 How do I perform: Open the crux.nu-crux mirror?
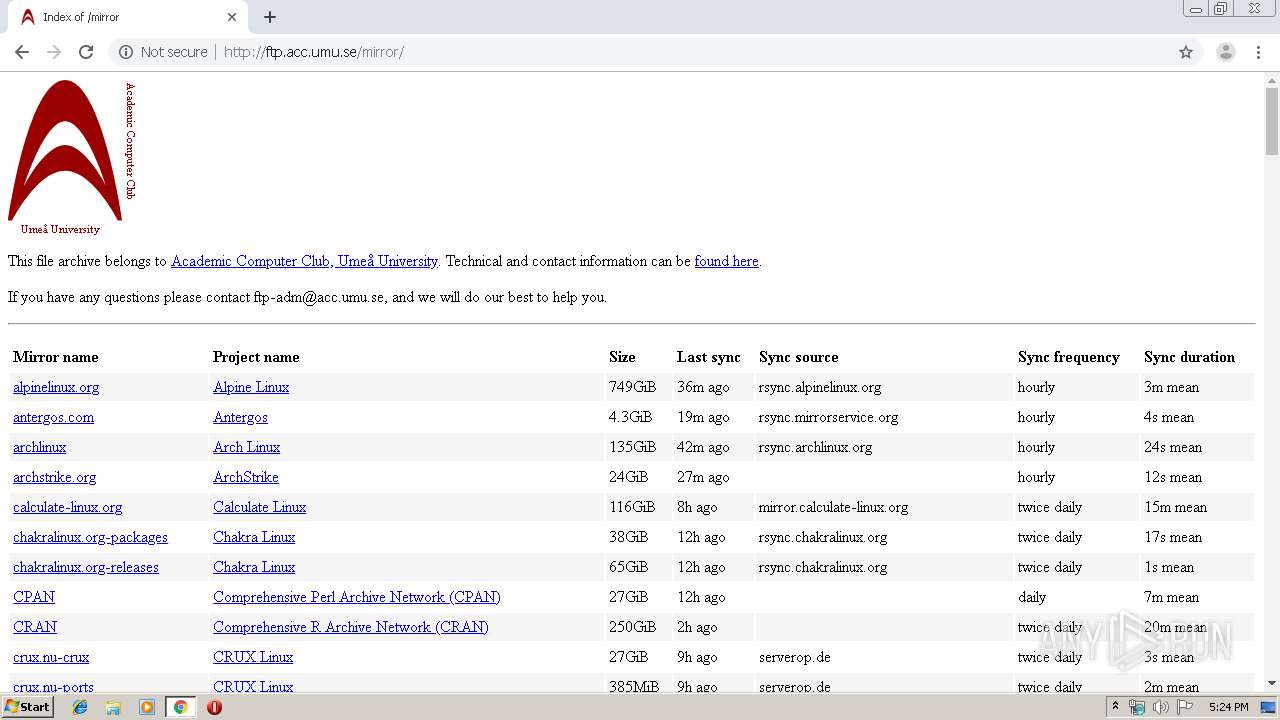click(51, 657)
